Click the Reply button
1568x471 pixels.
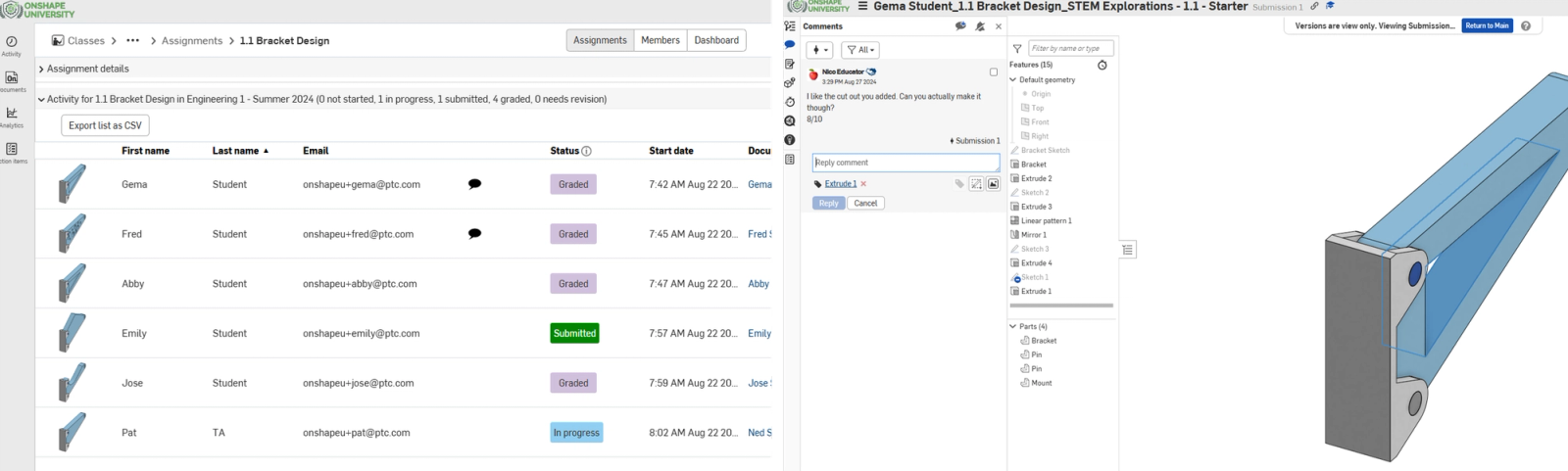828,203
